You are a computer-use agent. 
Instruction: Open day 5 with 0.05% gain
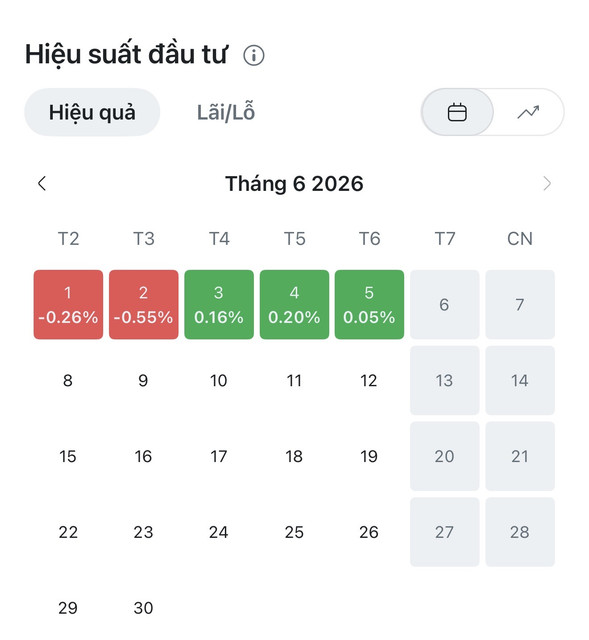point(369,304)
